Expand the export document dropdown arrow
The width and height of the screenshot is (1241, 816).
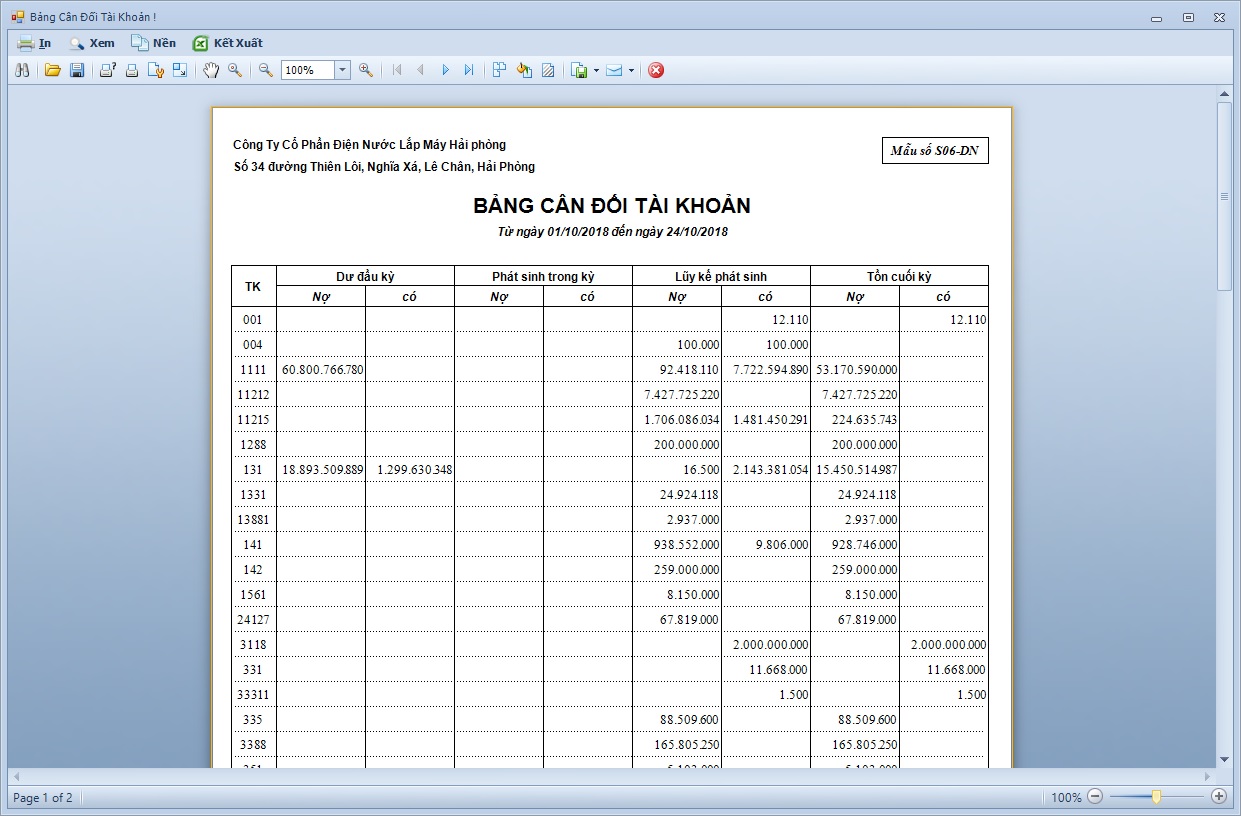click(x=596, y=70)
